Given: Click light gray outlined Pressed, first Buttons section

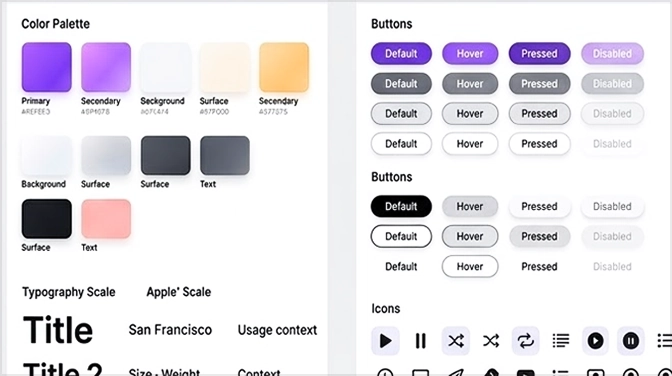Looking at the screenshot, I should [540, 114].
